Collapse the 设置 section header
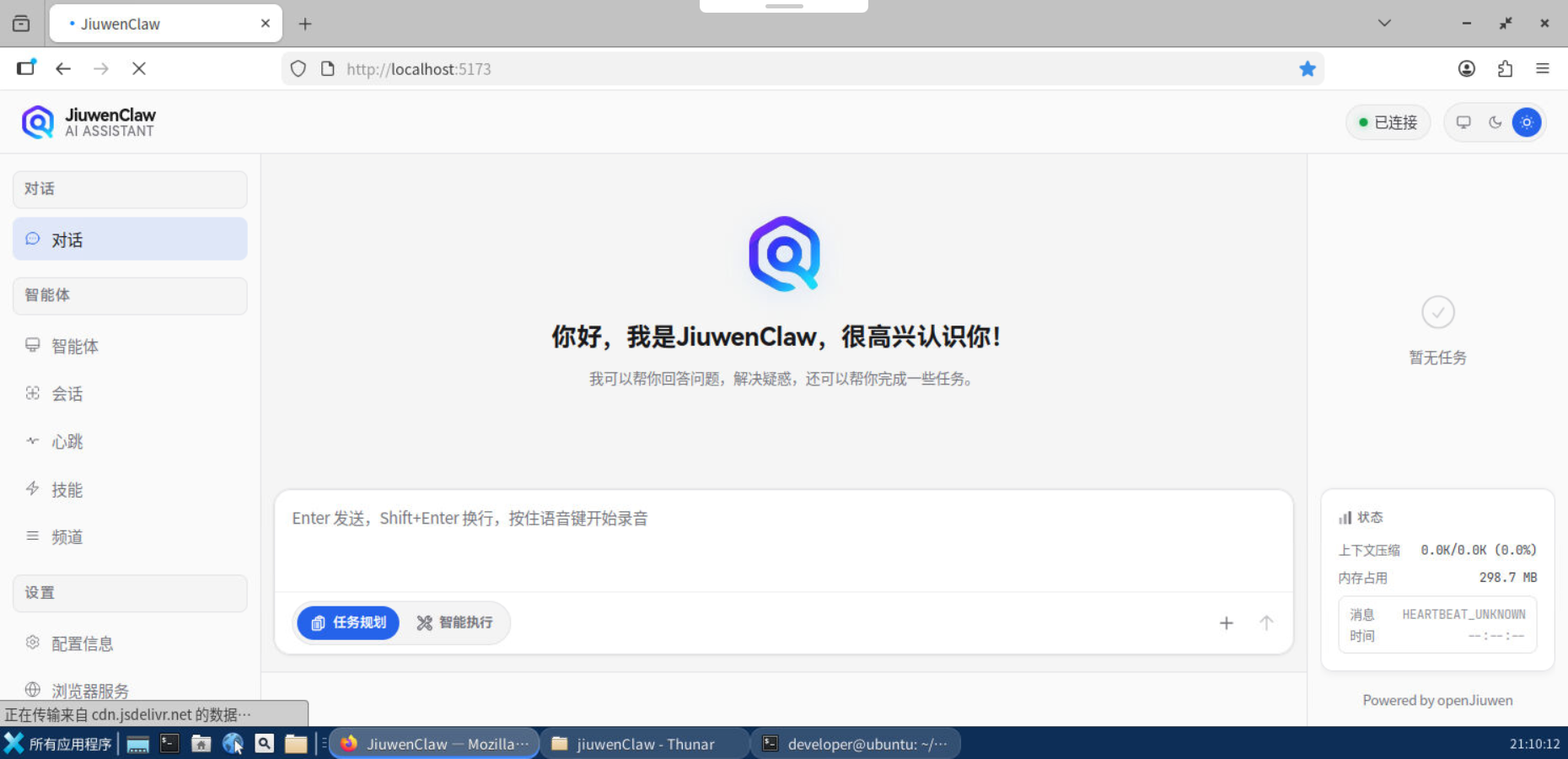 130,593
